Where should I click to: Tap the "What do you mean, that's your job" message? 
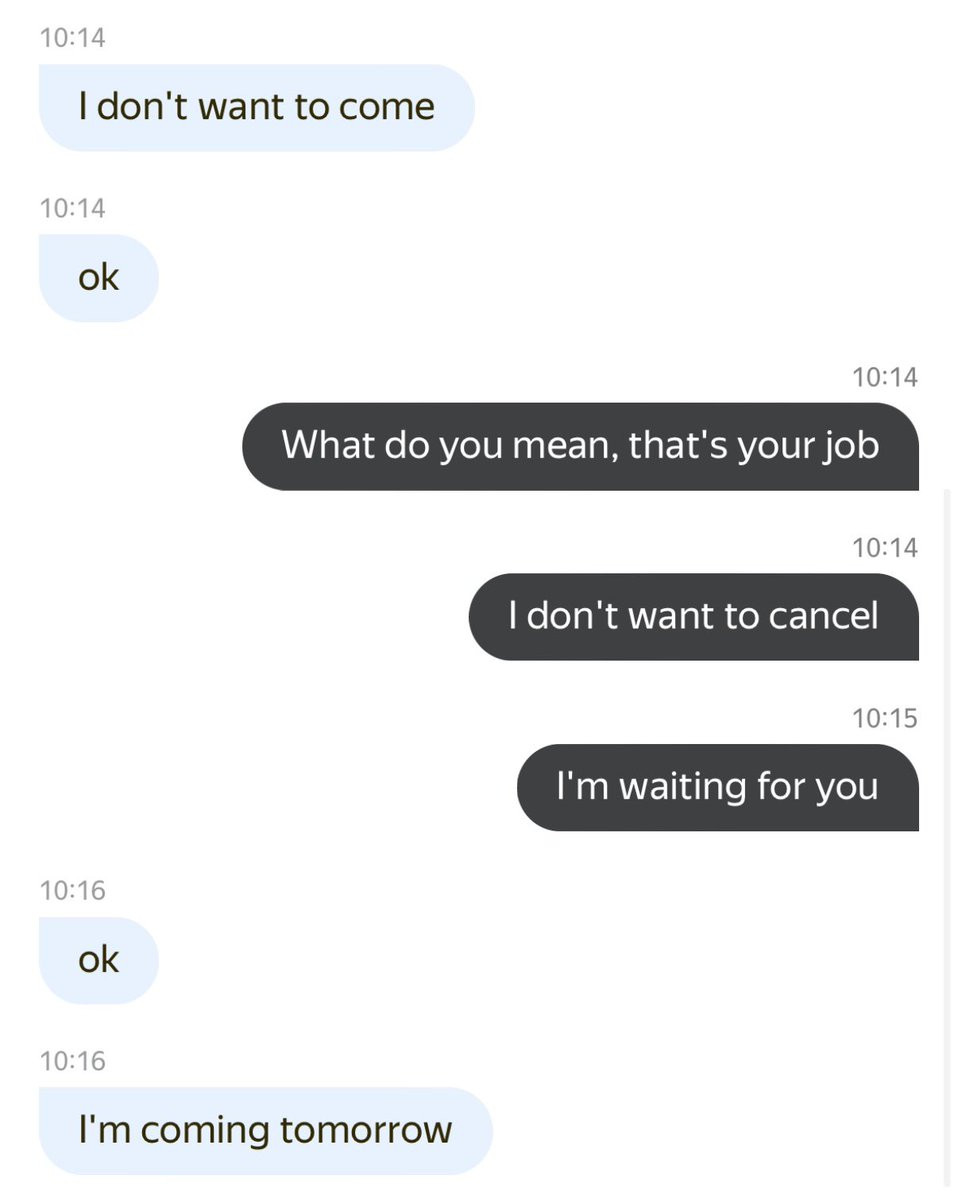tap(580, 446)
